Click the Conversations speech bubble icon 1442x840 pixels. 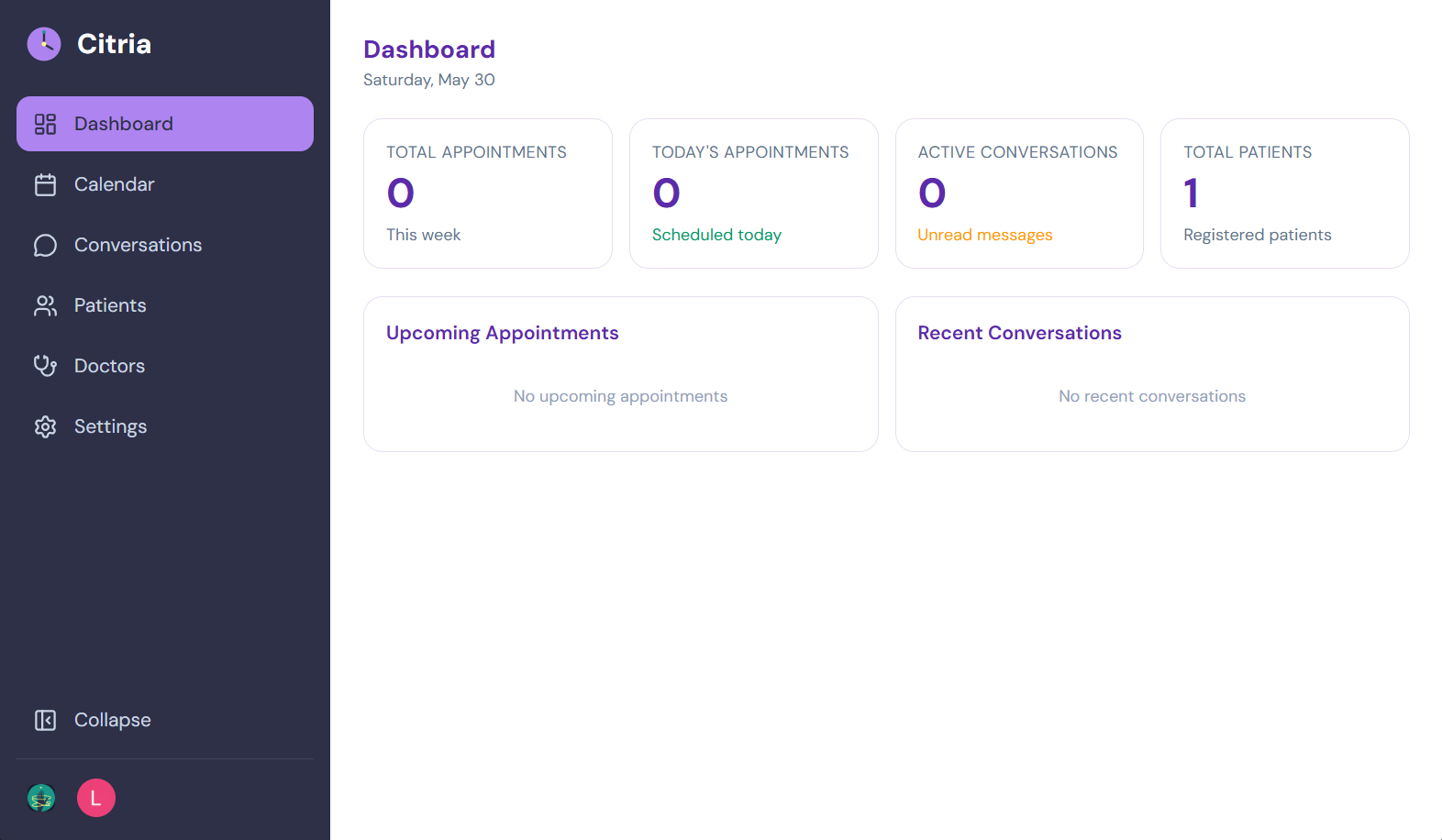[x=45, y=245]
